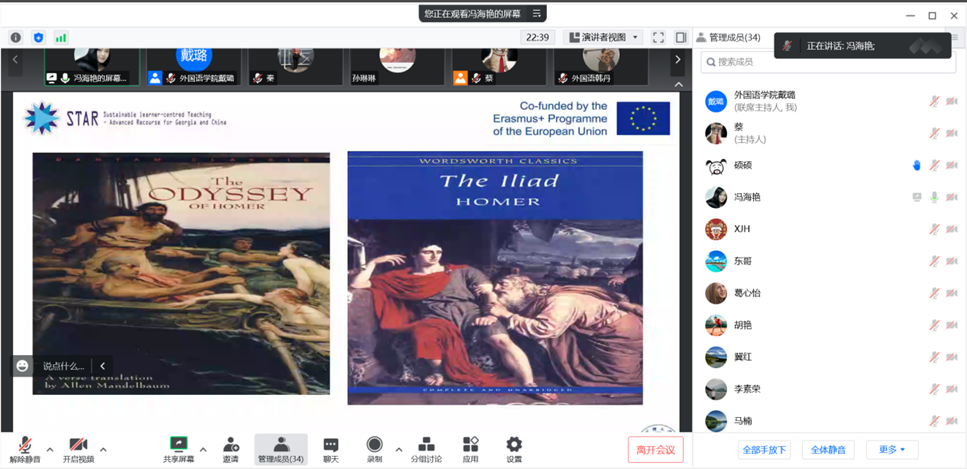
Task: Select member 李素荣 in list
Action: tap(831, 389)
